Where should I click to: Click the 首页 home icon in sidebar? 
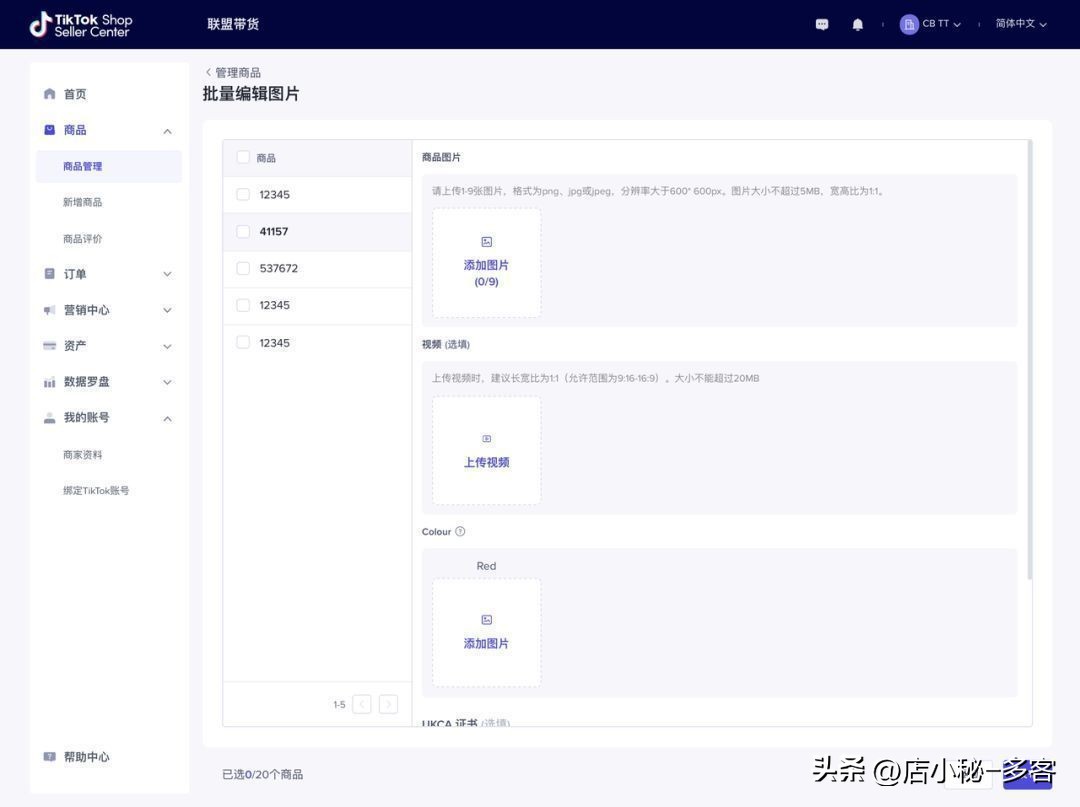(x=47, y=92)
